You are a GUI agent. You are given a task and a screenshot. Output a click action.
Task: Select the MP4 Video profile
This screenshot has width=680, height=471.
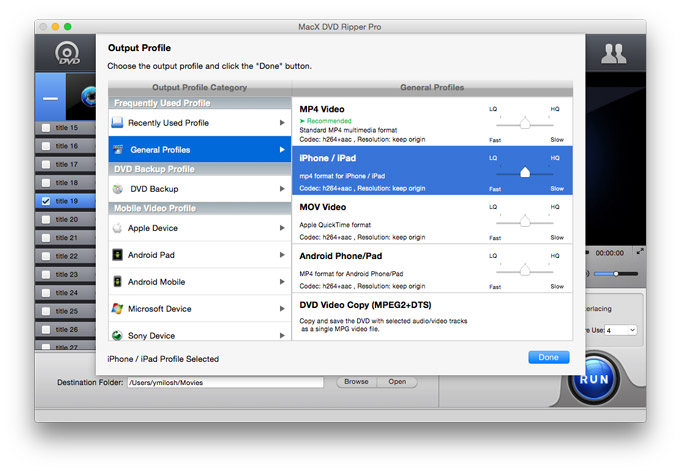click(432, 122)
